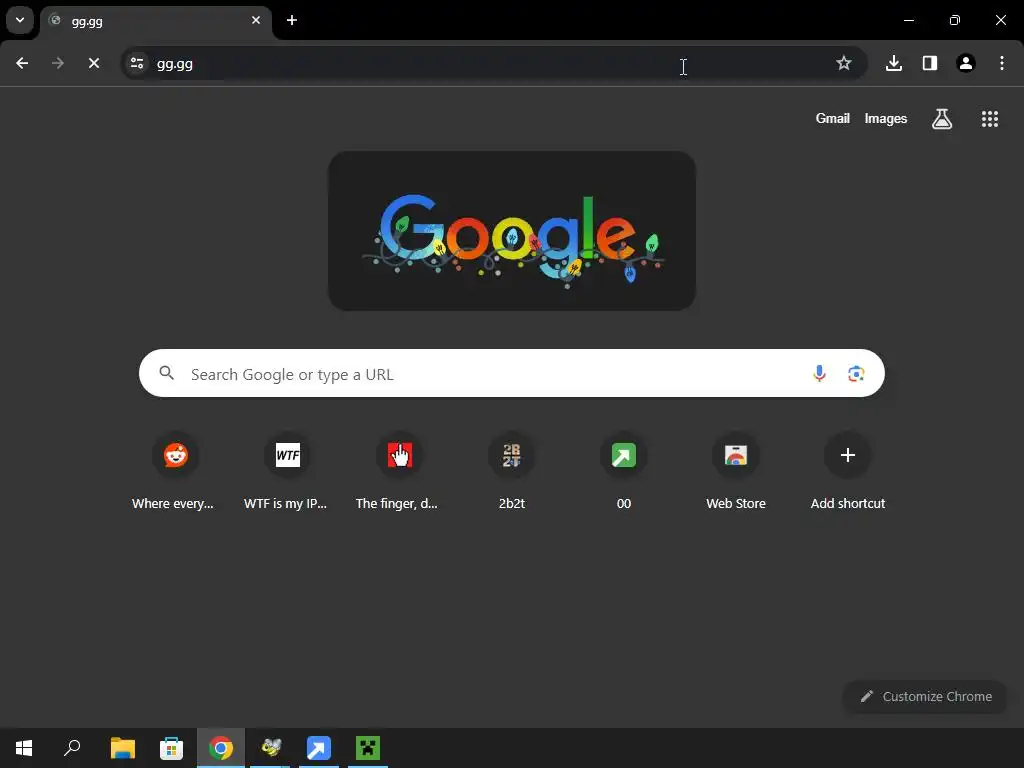Switch to Chrome in the taskbar
Screen dimensions: 1024x768
tap(221, 748)
